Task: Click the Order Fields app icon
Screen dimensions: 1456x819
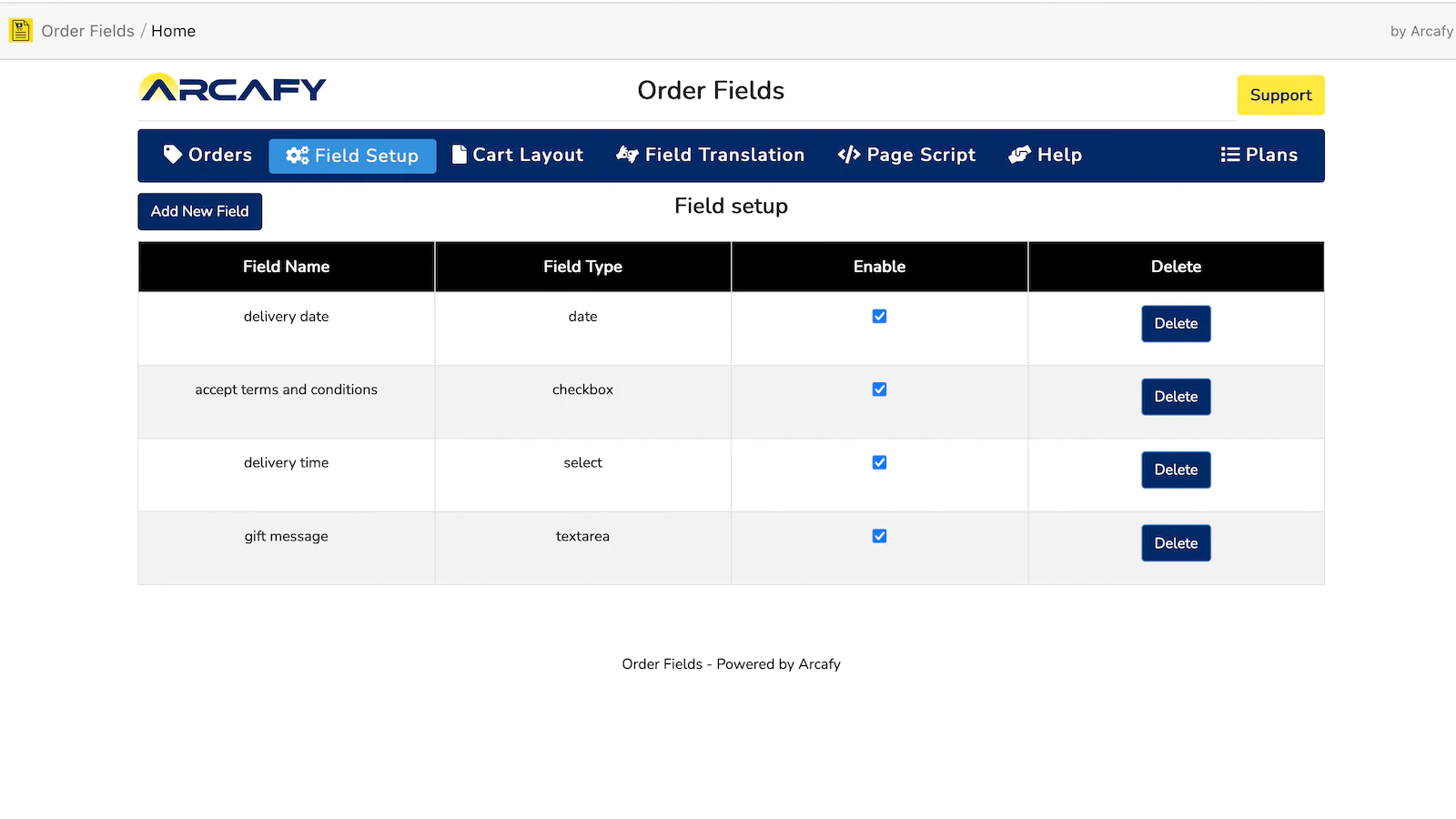Action: coord(20,31)
